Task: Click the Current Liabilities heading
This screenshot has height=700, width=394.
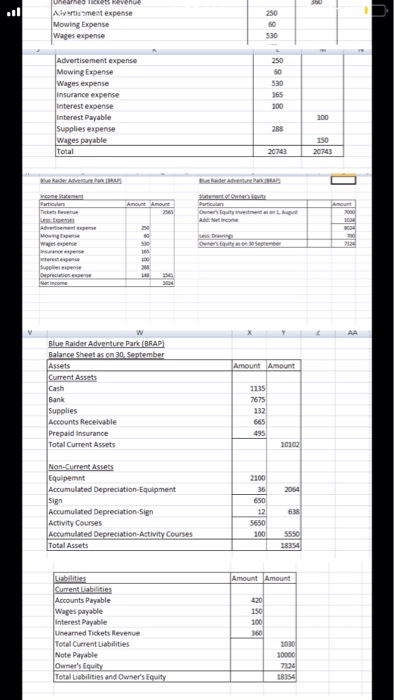Action: [x=83, y=589]
